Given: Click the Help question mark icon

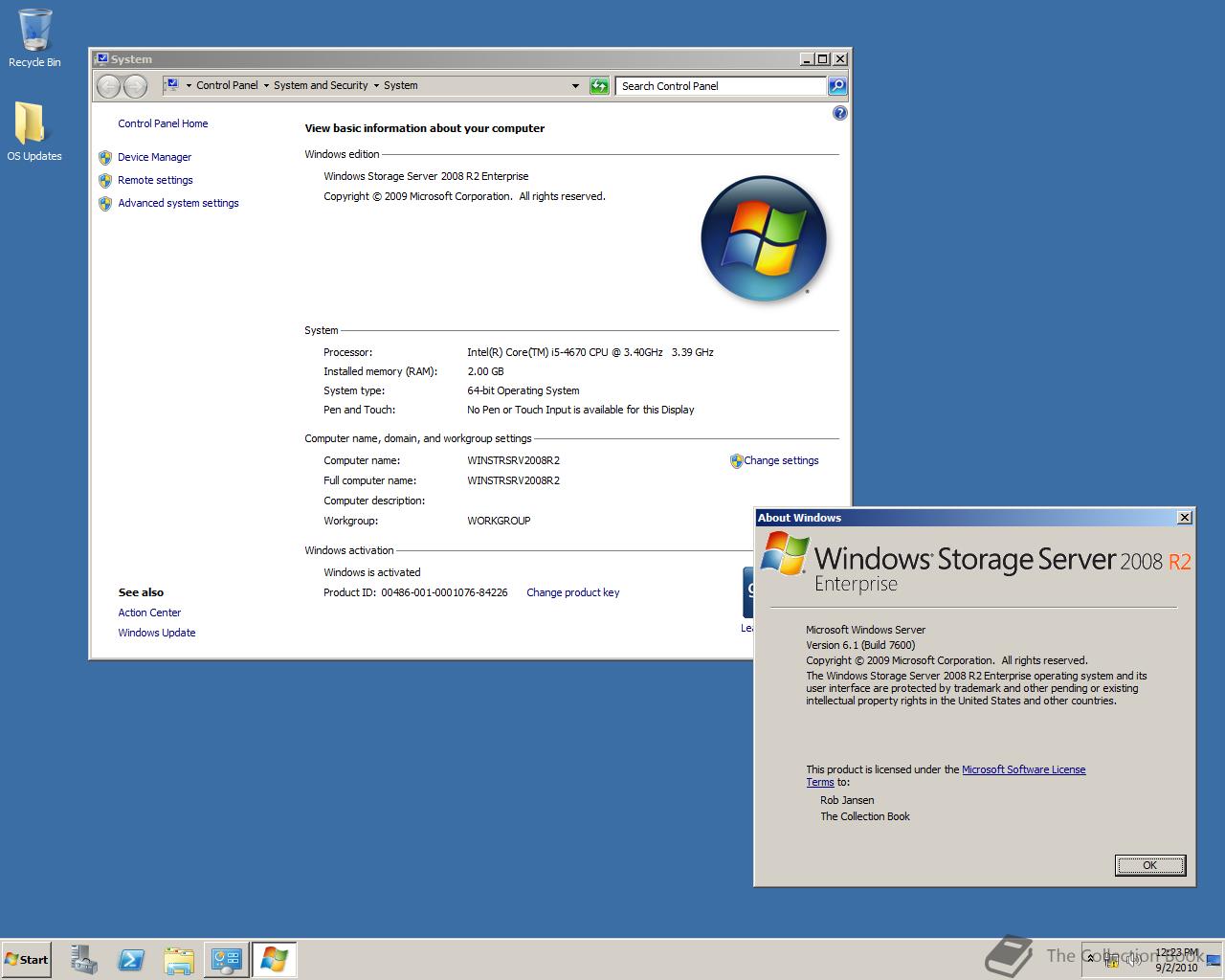Looking at the screenshot, I should 840,112.
